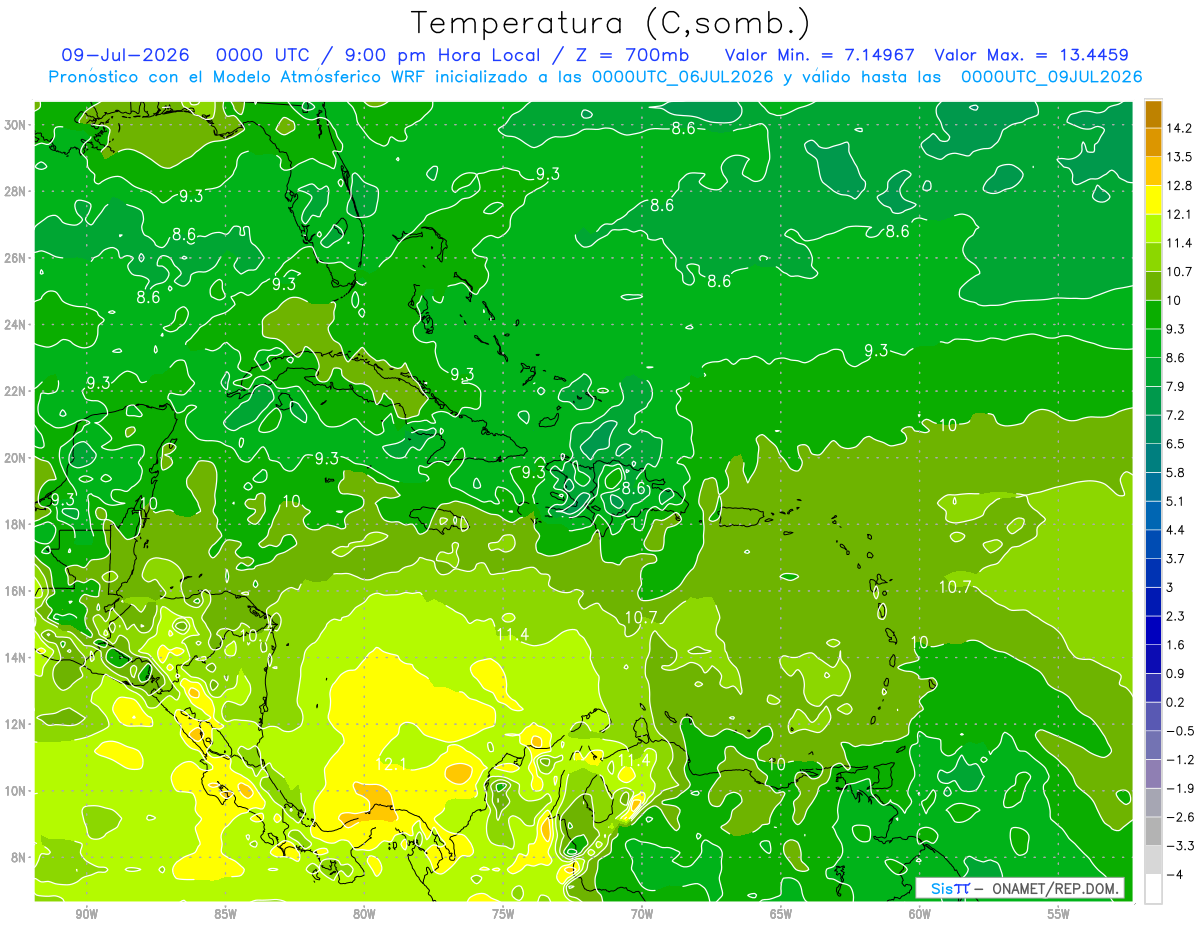Screen dimensions: 1200x927
Task: Click the '22N' latitude axis label
Action: [17, 391]
